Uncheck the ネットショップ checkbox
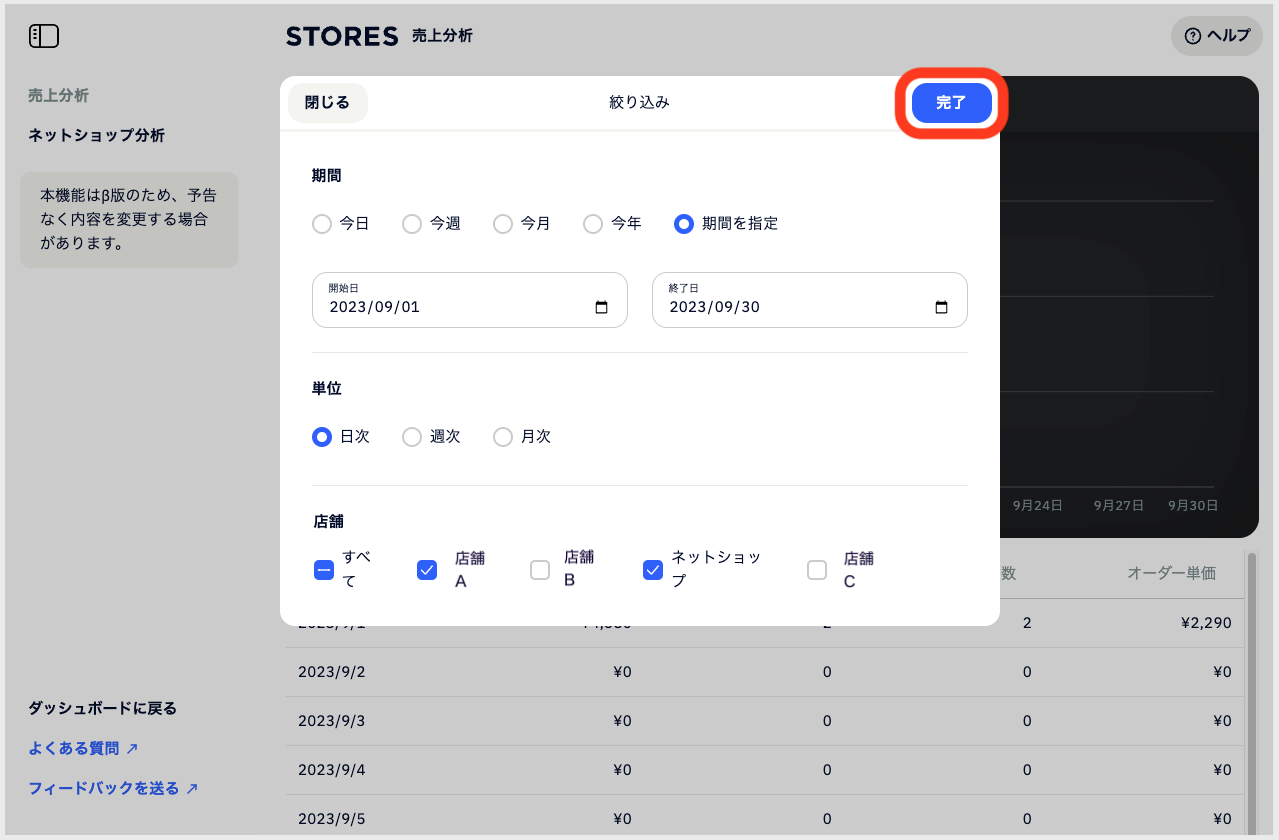 pyautogui.click(x=653, y=570)
